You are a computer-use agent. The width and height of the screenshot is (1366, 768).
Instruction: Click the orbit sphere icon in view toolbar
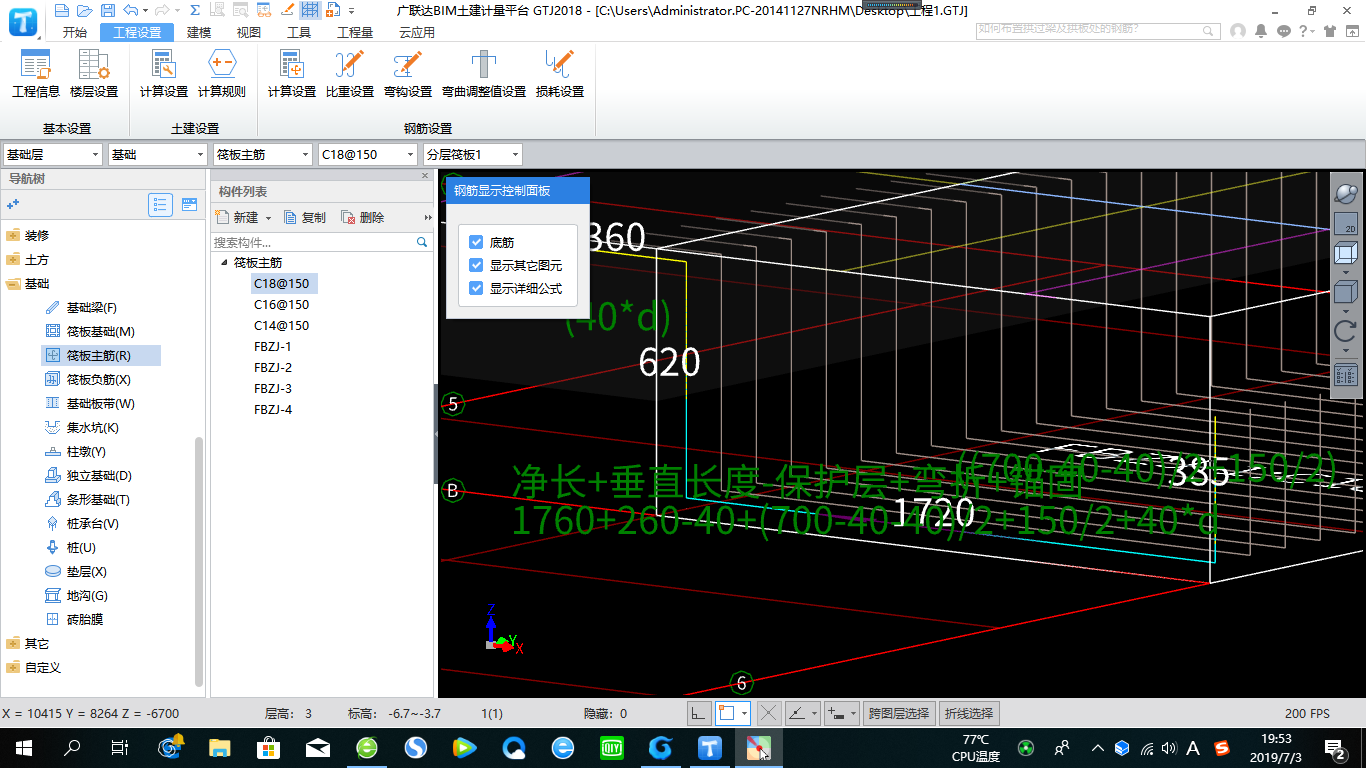click(1346, 192)
